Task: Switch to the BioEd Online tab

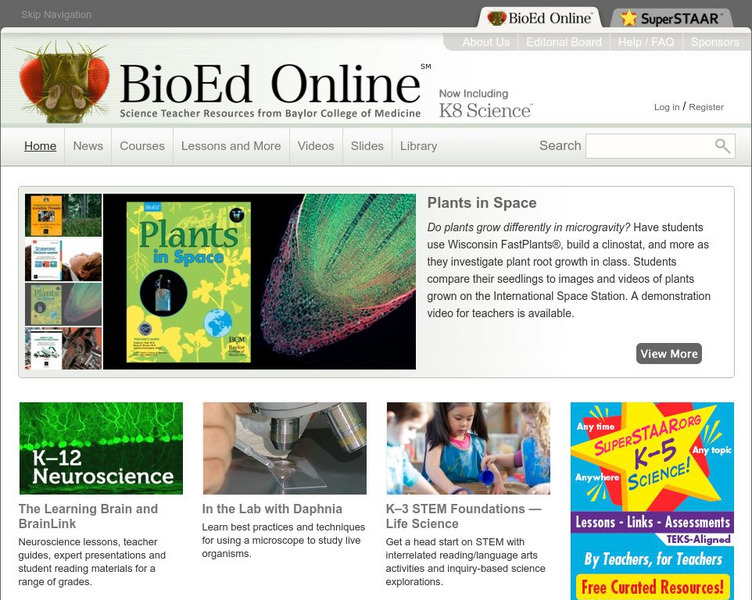Action: pyautogui.click(x=540, y=18)
